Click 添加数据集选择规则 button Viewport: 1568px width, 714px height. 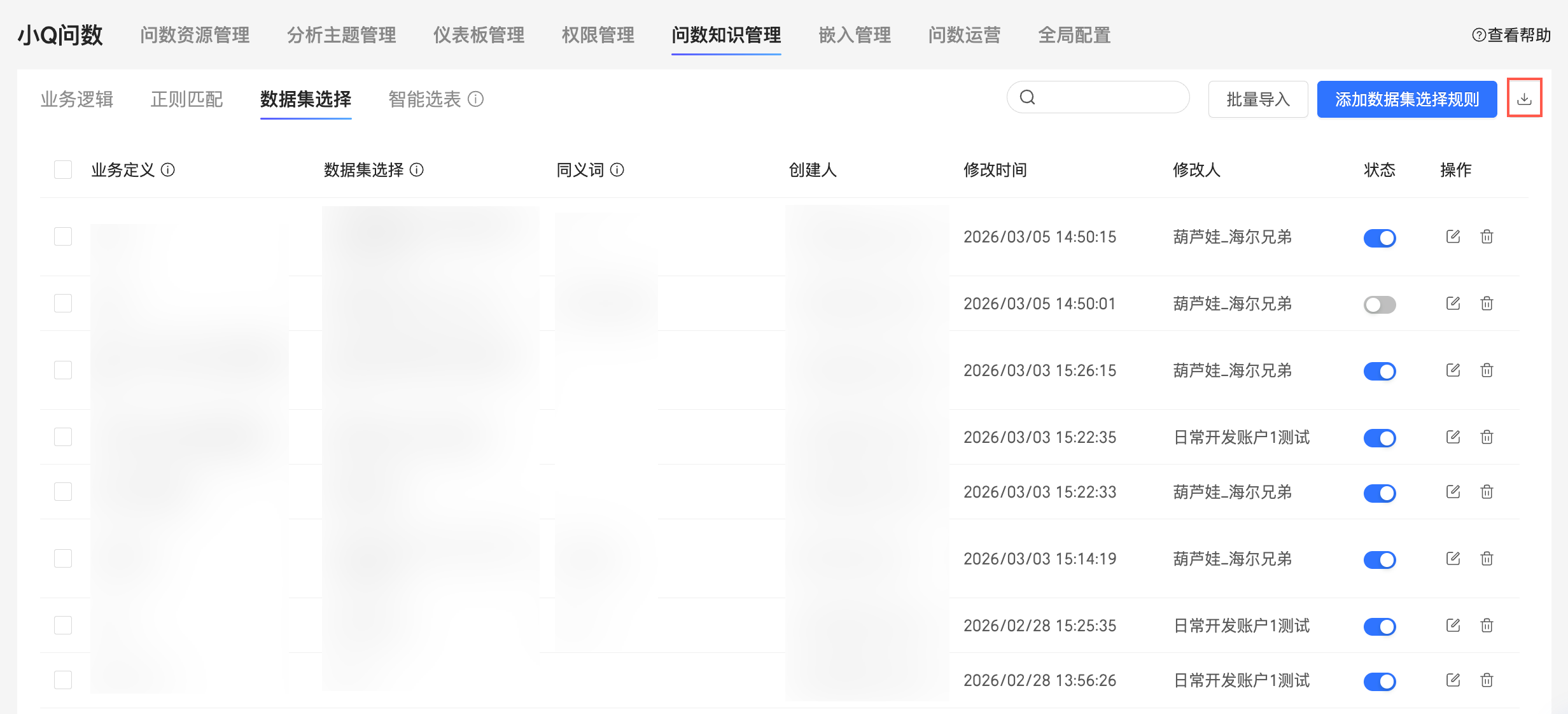(1406, 99)
